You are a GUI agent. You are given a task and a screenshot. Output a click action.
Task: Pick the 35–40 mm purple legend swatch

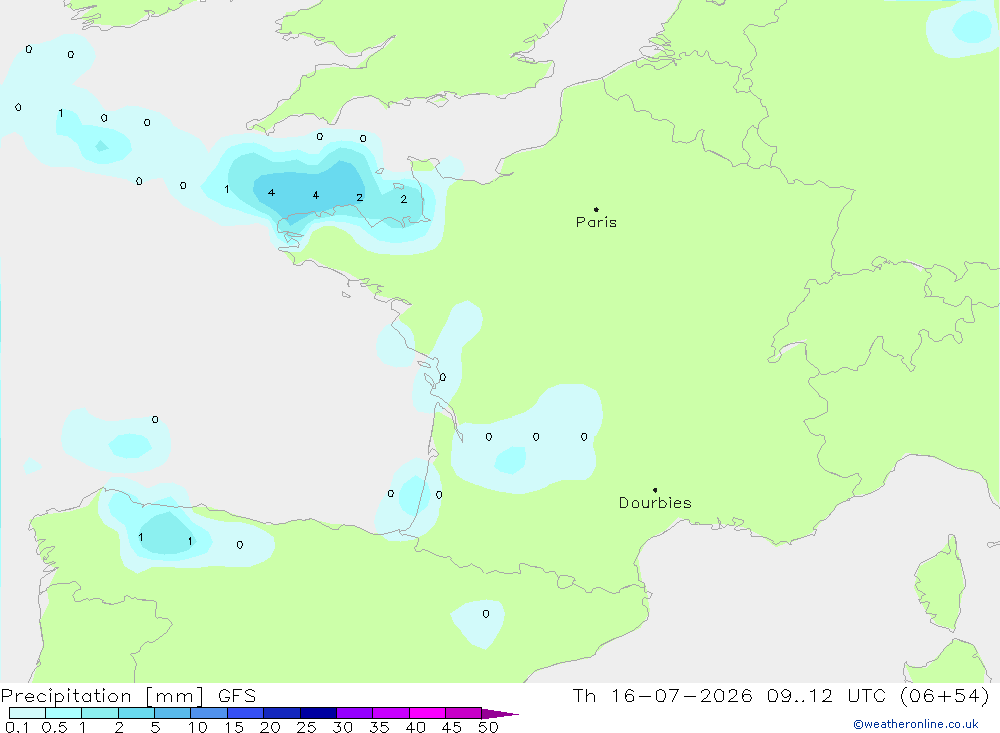point(391,713)
